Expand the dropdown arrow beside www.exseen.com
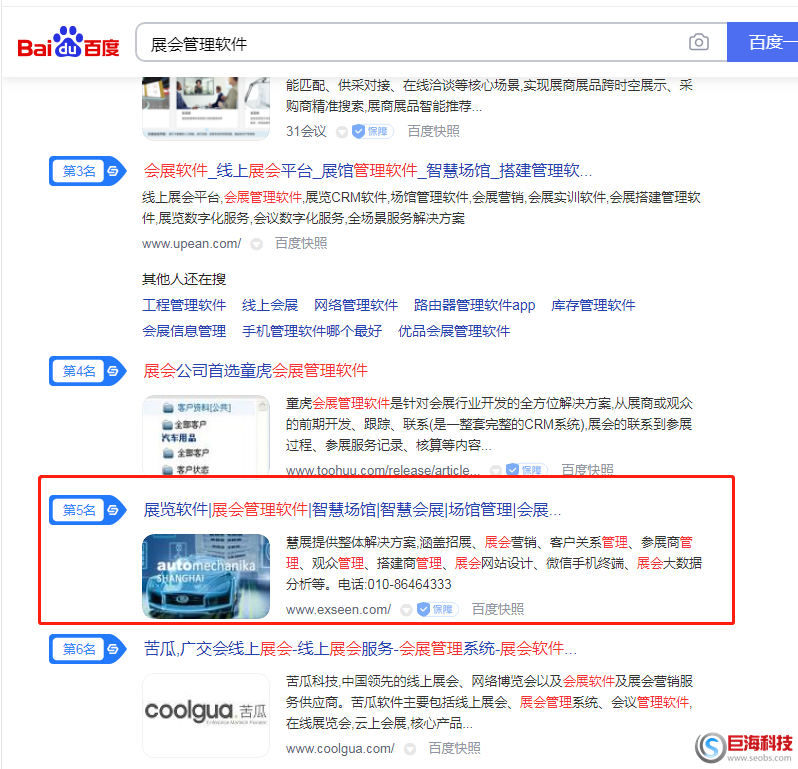The height and width of the screenshot is (769, 798). click(x=406, y=609)
